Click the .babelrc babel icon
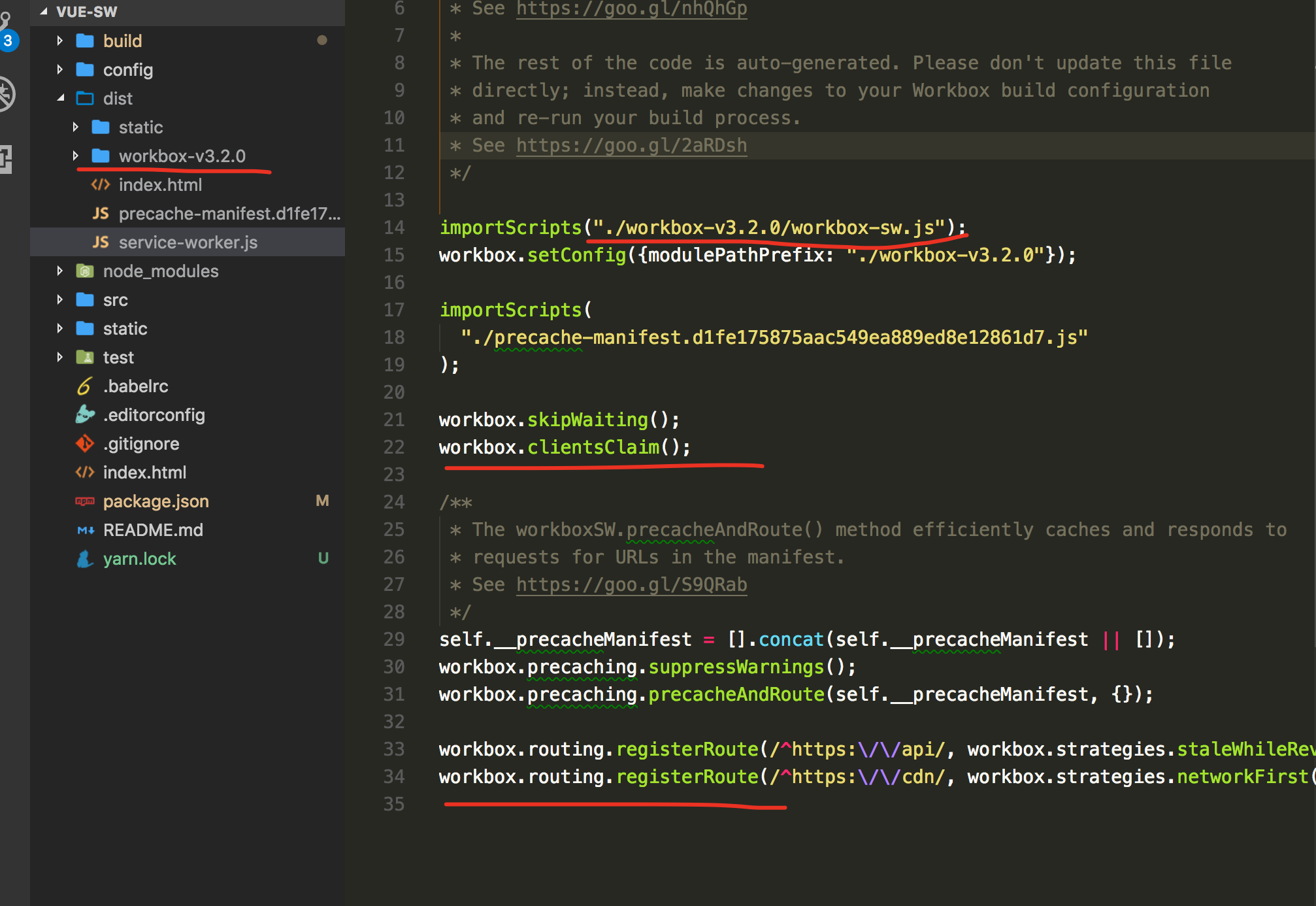 (x=85, y=386)
